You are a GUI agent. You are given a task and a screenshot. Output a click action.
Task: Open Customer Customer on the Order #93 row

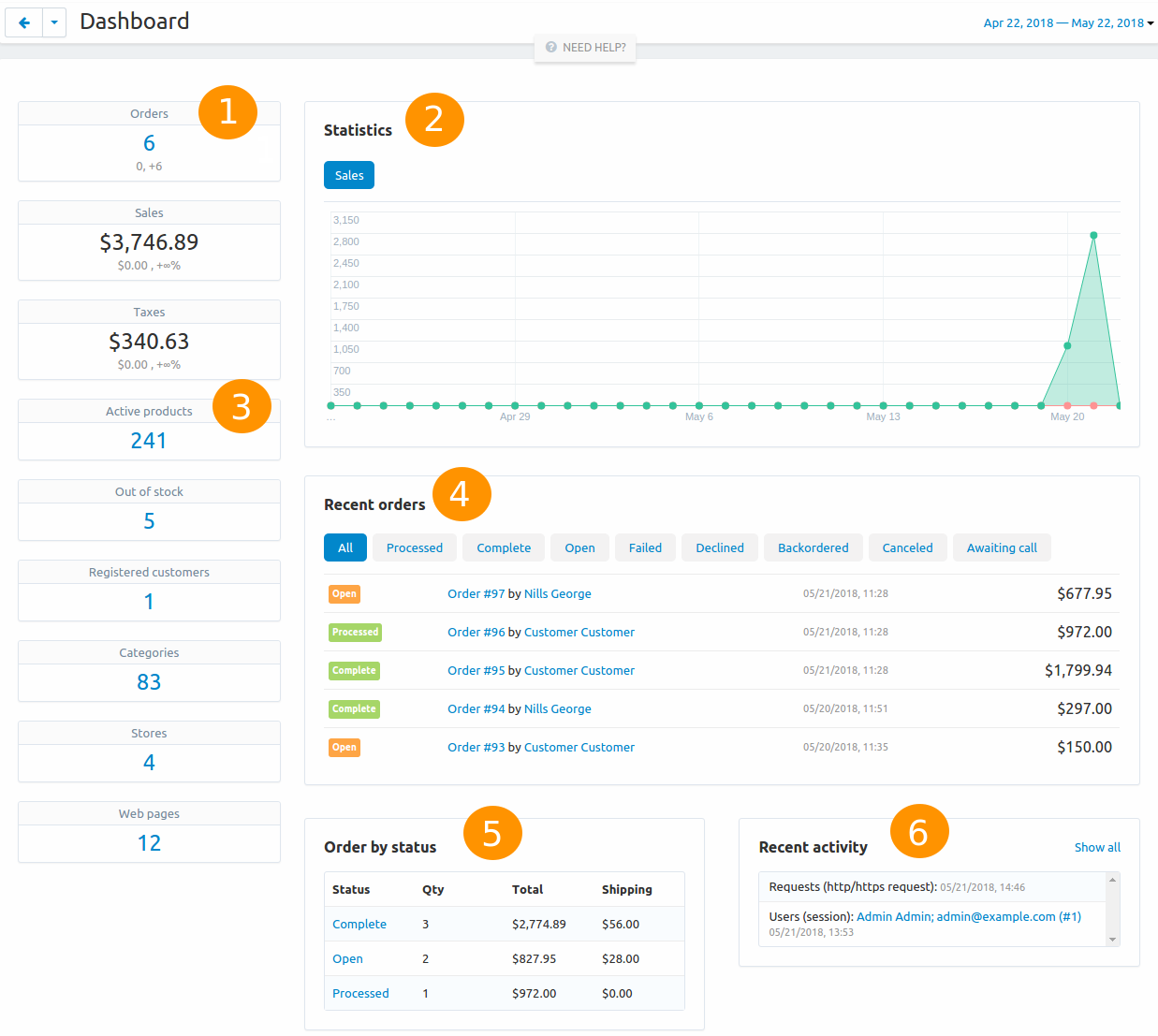click(579, 747)
